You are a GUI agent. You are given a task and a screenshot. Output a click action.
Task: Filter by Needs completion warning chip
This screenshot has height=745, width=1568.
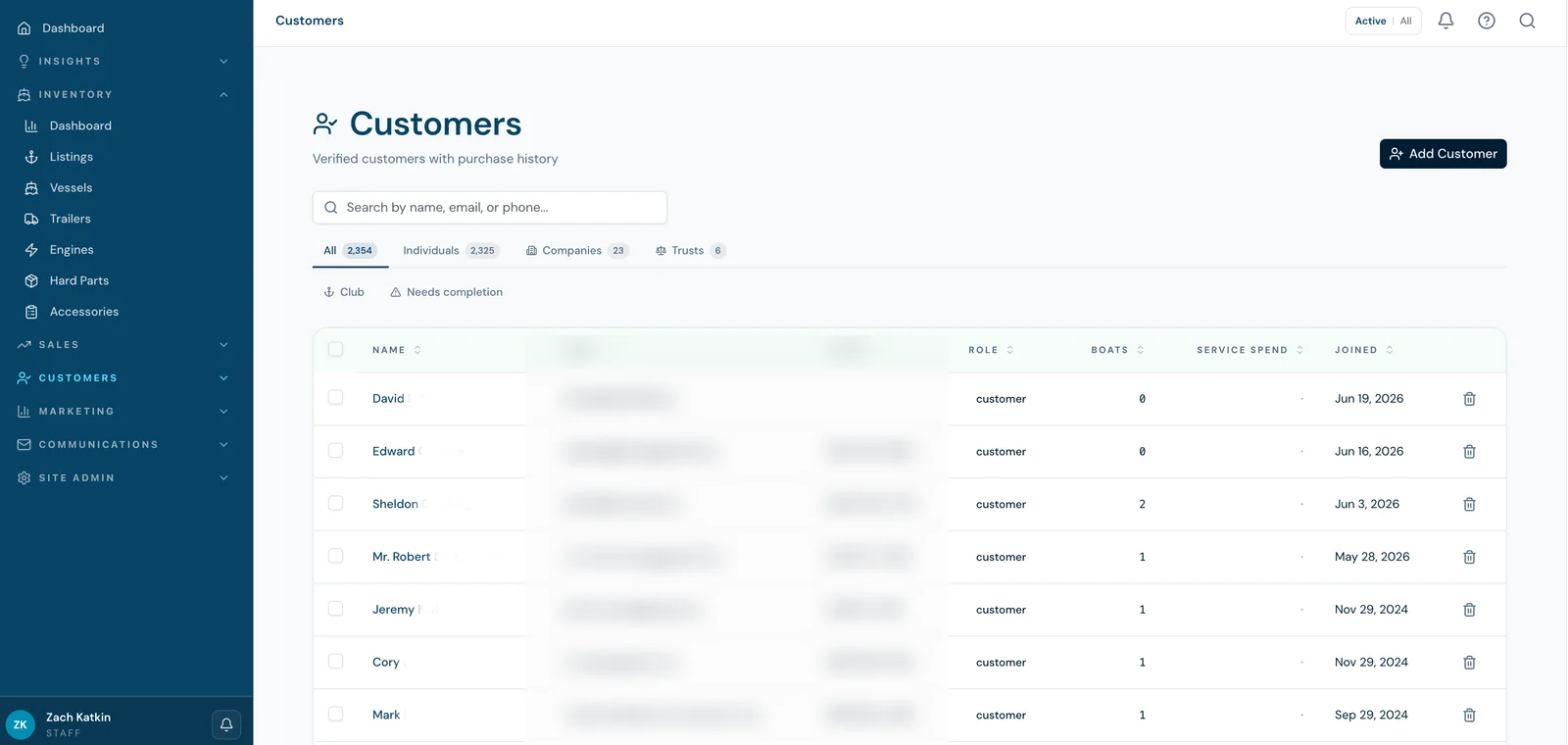pos(446,292)
